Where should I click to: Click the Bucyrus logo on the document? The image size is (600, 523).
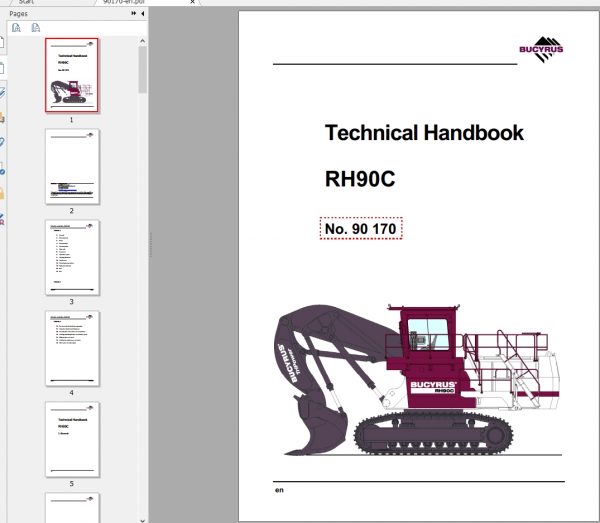pyautogui.click(x=541, y=49)
